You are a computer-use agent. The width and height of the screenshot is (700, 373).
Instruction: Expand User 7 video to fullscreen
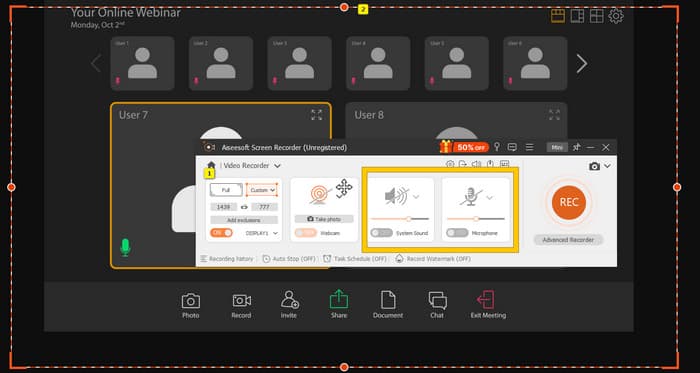click(x=317, y=115)
